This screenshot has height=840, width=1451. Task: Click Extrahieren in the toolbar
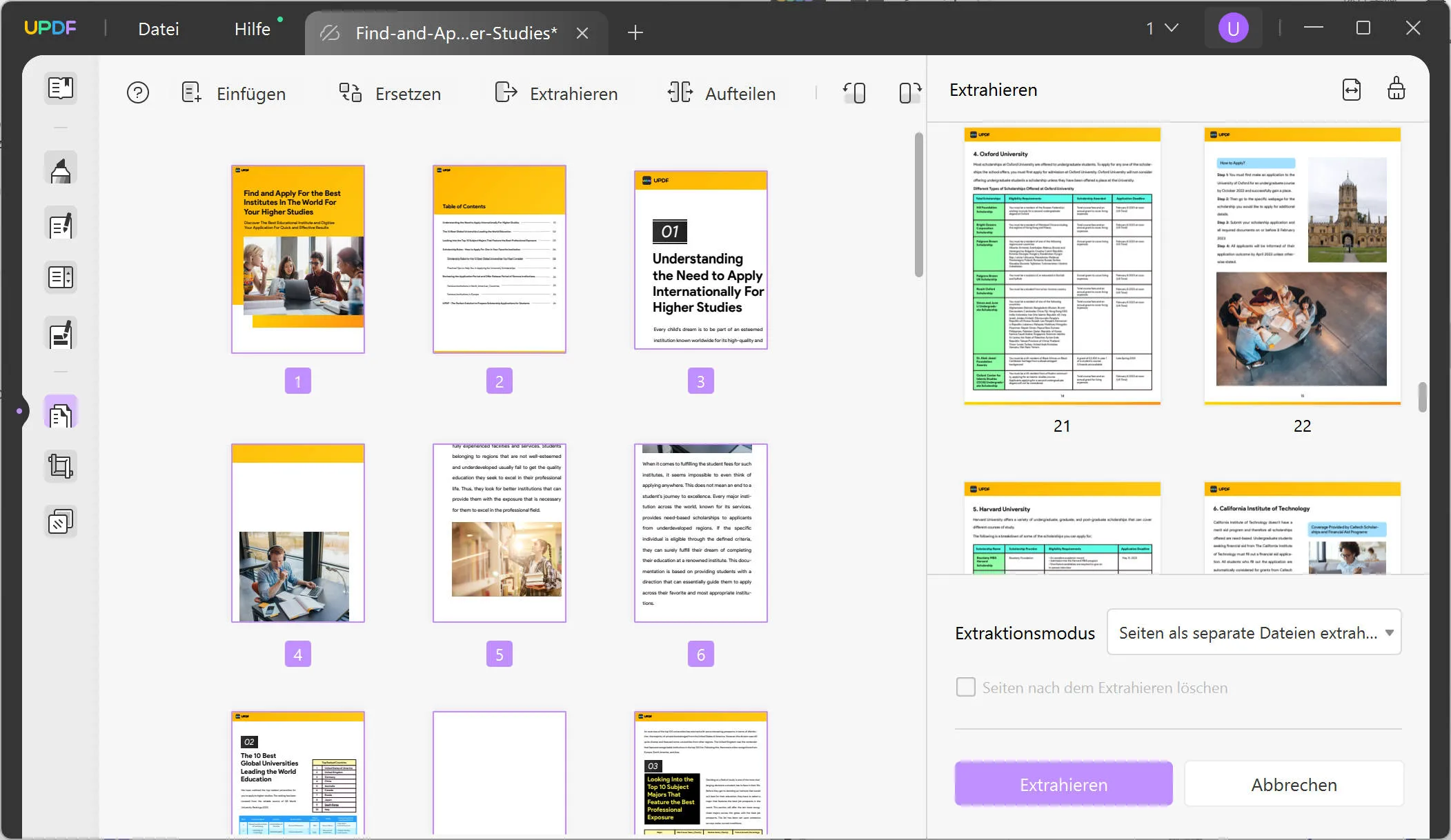(x=556, y=93)
